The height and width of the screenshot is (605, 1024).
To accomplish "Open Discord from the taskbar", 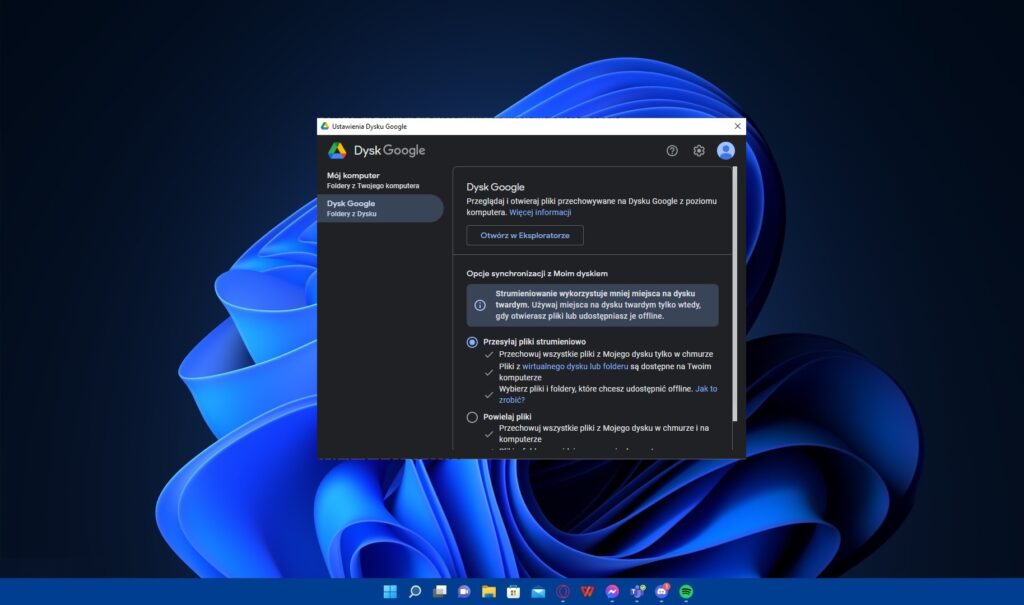I will click(x=662, y=592).
